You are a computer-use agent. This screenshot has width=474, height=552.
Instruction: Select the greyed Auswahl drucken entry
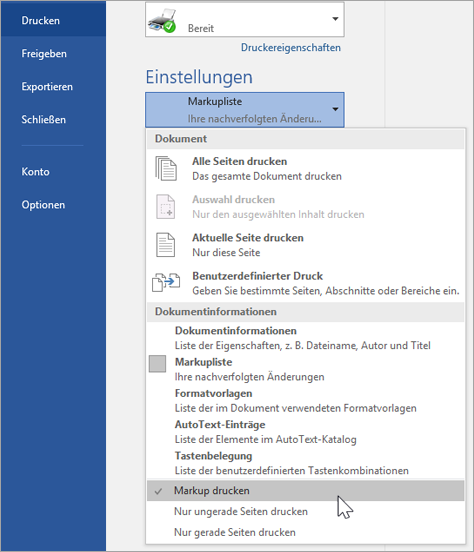[305, 207]
